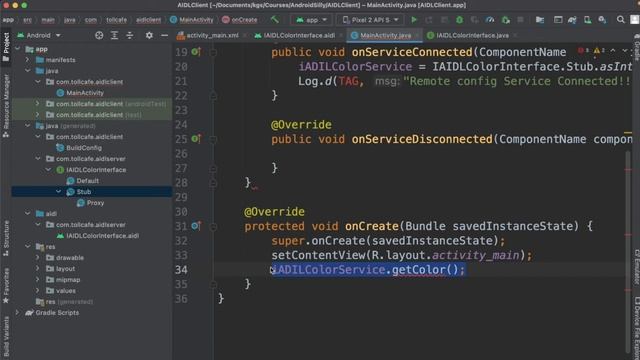Click the 'aidlclient' breadcrumb
Viewport: 640px width, 360px height.
pyautogui.click(x=149, y=20)
